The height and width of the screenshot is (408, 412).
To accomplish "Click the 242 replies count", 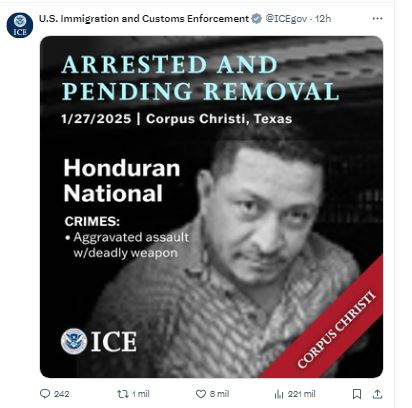I will click(61, 394).
